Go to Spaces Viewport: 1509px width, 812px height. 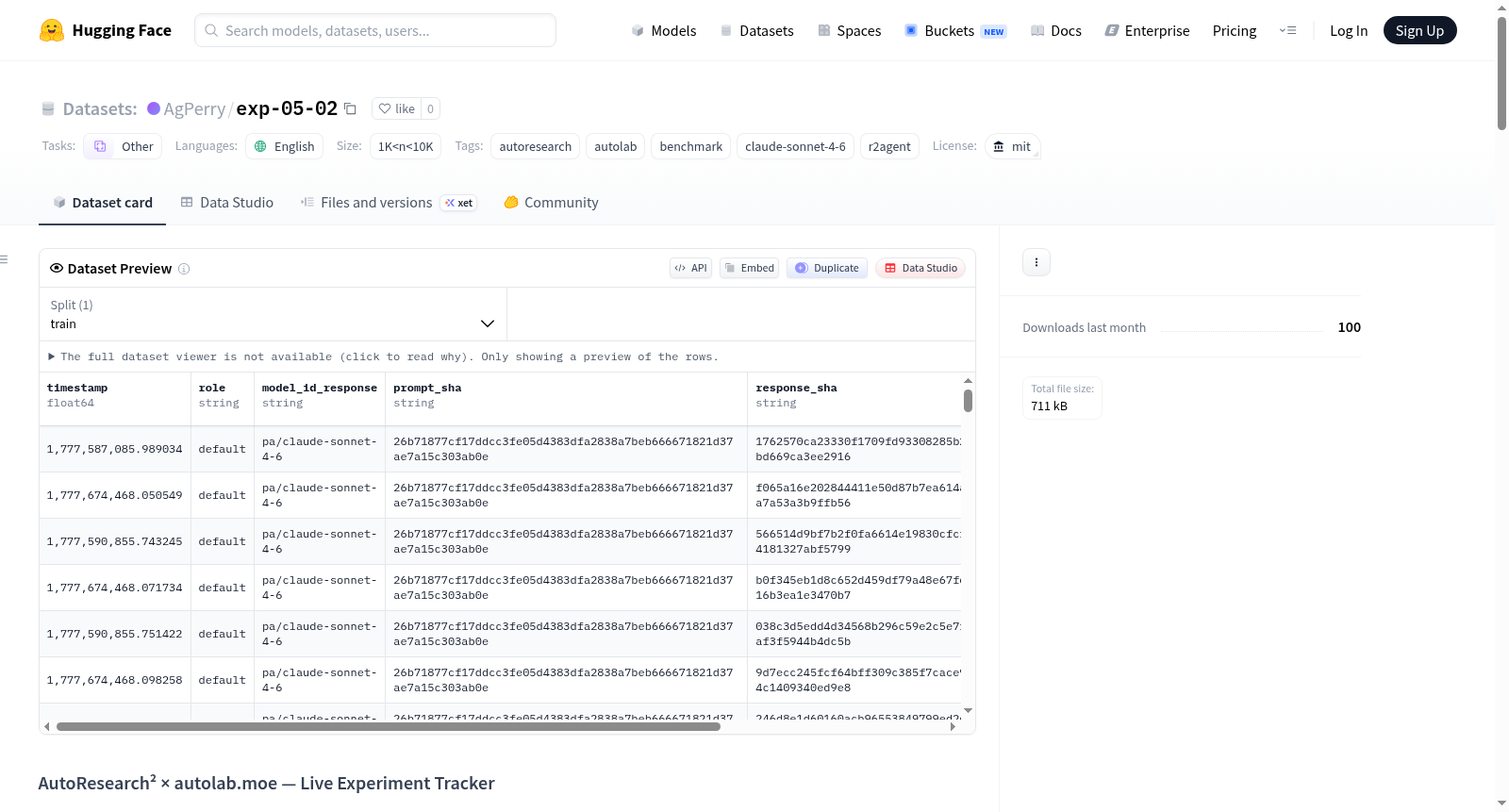pyautogui.click(x=850, y=30)
